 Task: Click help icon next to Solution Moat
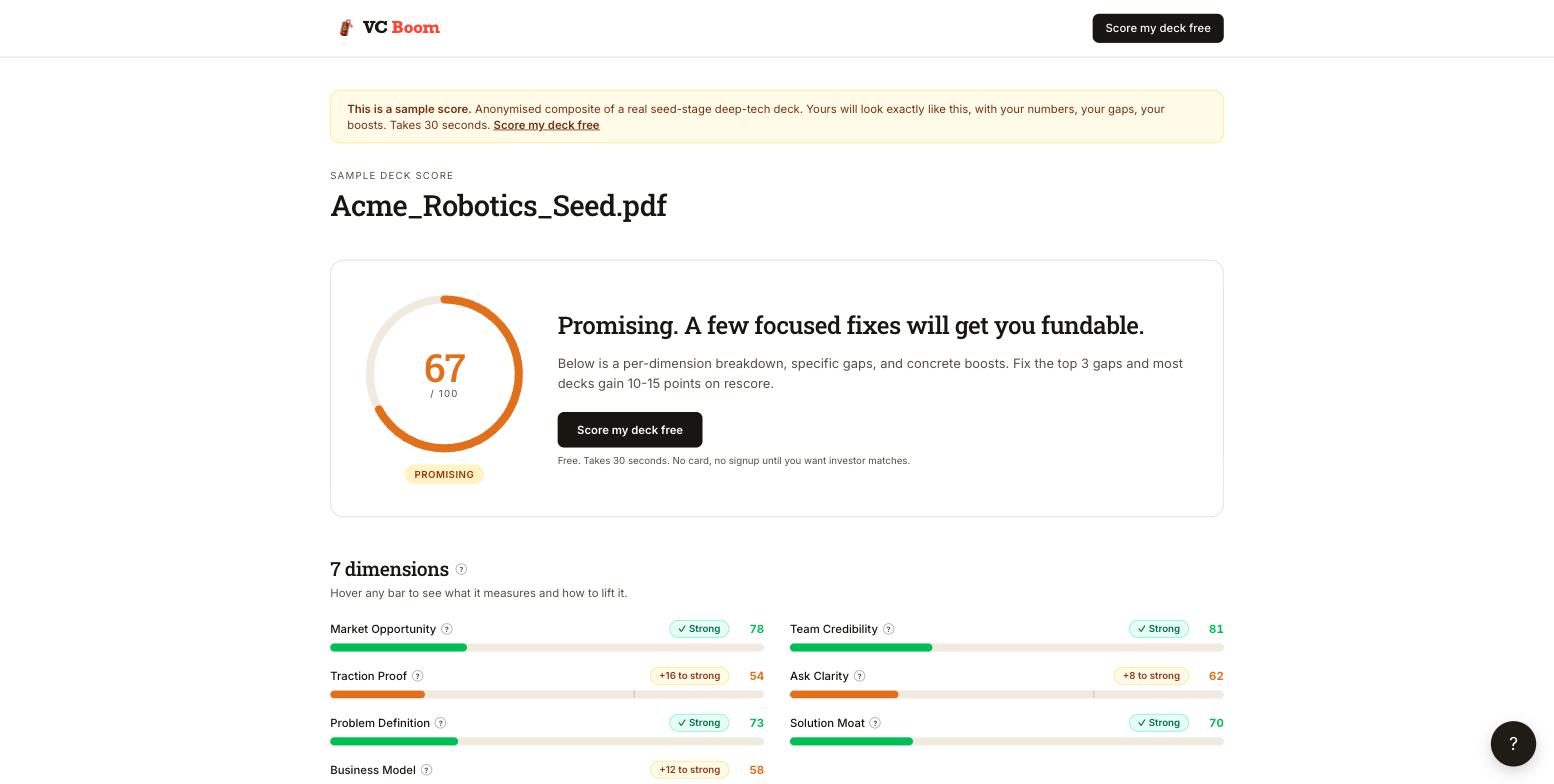click(x=876, y=723)
